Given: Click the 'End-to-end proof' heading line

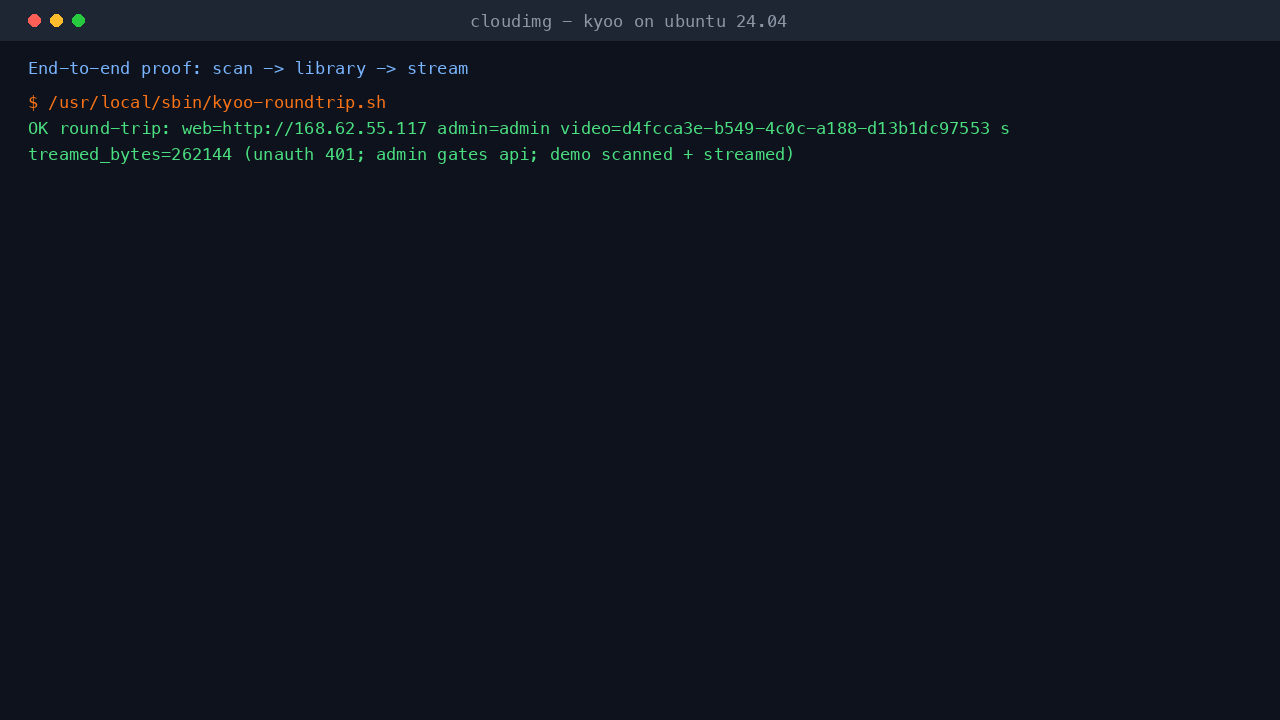Looking at the screenshot, I should tap(248, 68).
